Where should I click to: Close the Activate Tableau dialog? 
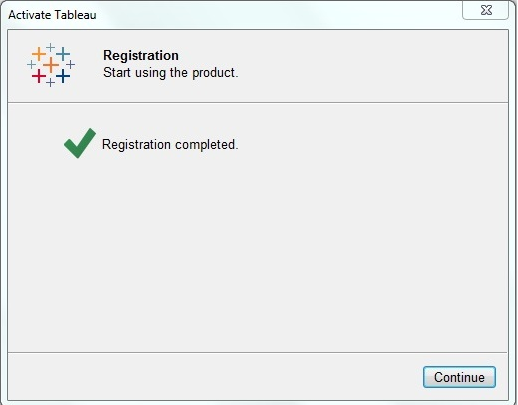(x=486, y=10)
